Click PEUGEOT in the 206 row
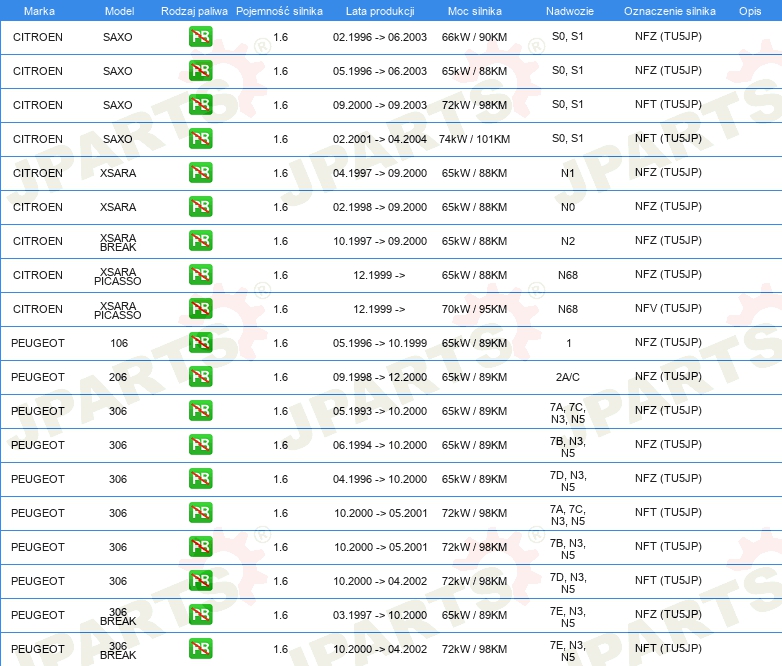Screen dimensions: 782x666 [x=38, y=377]
